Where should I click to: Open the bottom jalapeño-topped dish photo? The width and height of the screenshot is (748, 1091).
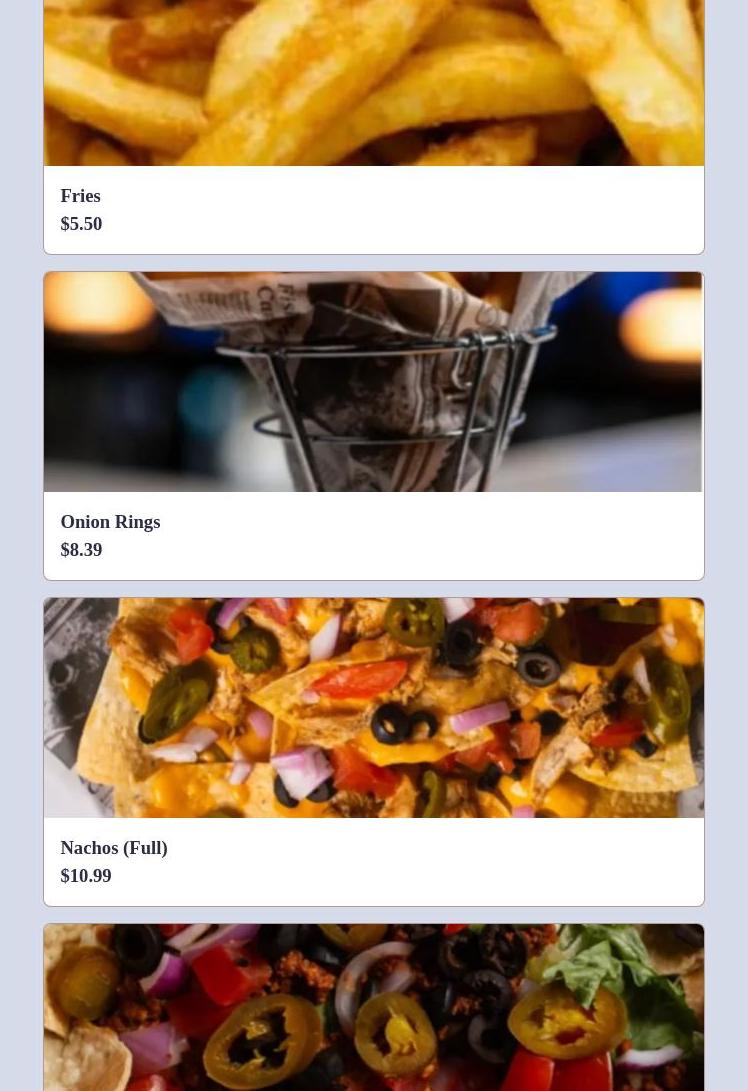coord(374,1008)
